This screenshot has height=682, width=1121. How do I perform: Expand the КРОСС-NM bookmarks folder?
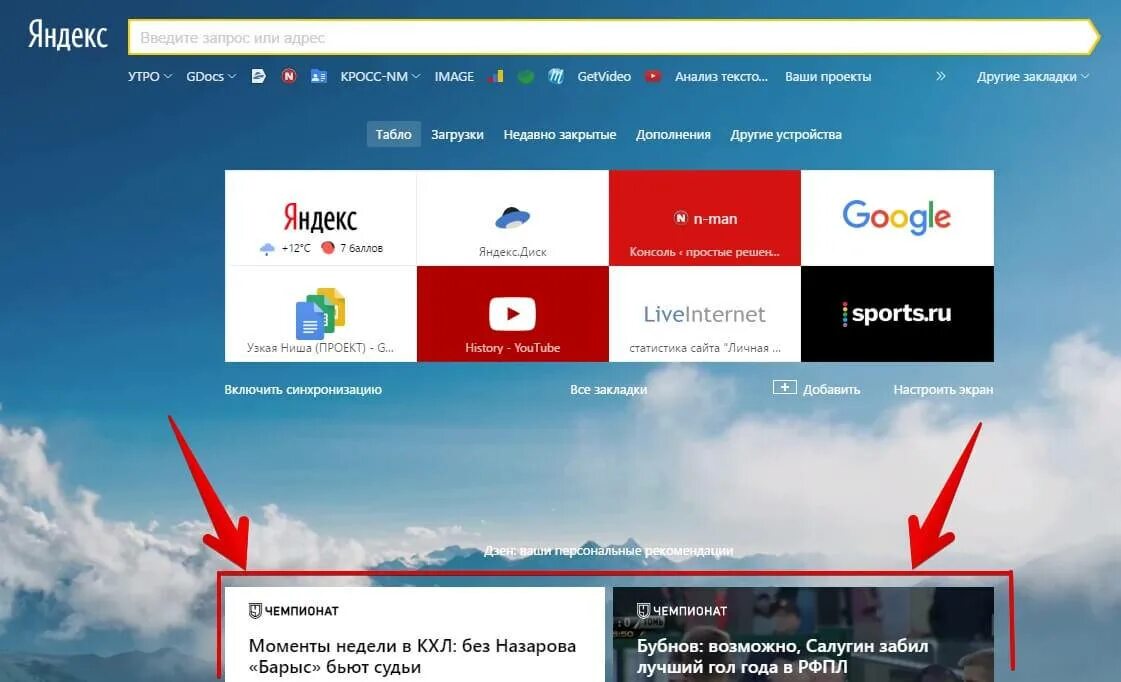pyautogui.click(x=380, y=76)
